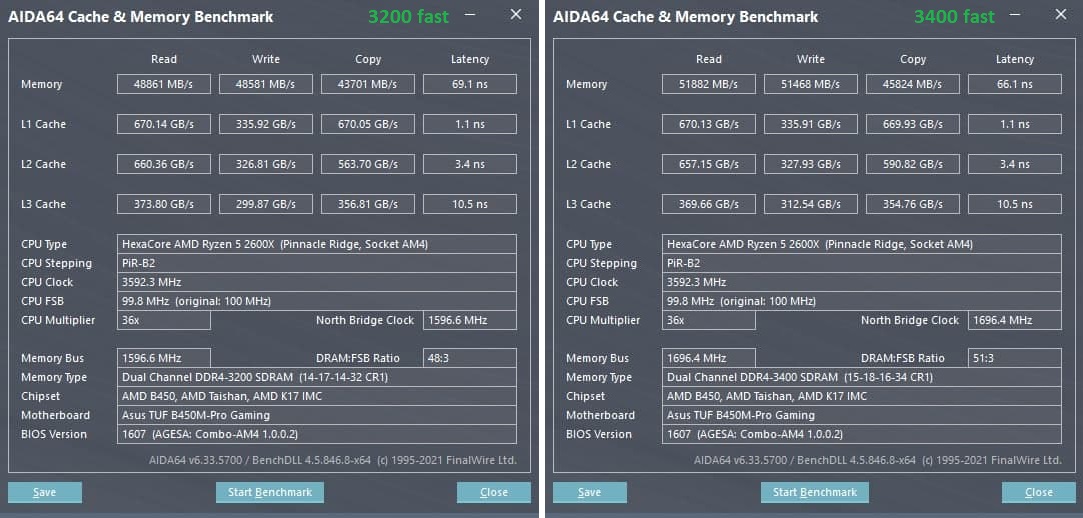Click the DRAM:FSB Ratio field showing 51:3

pyautogui.click(x=1015, y=358)
